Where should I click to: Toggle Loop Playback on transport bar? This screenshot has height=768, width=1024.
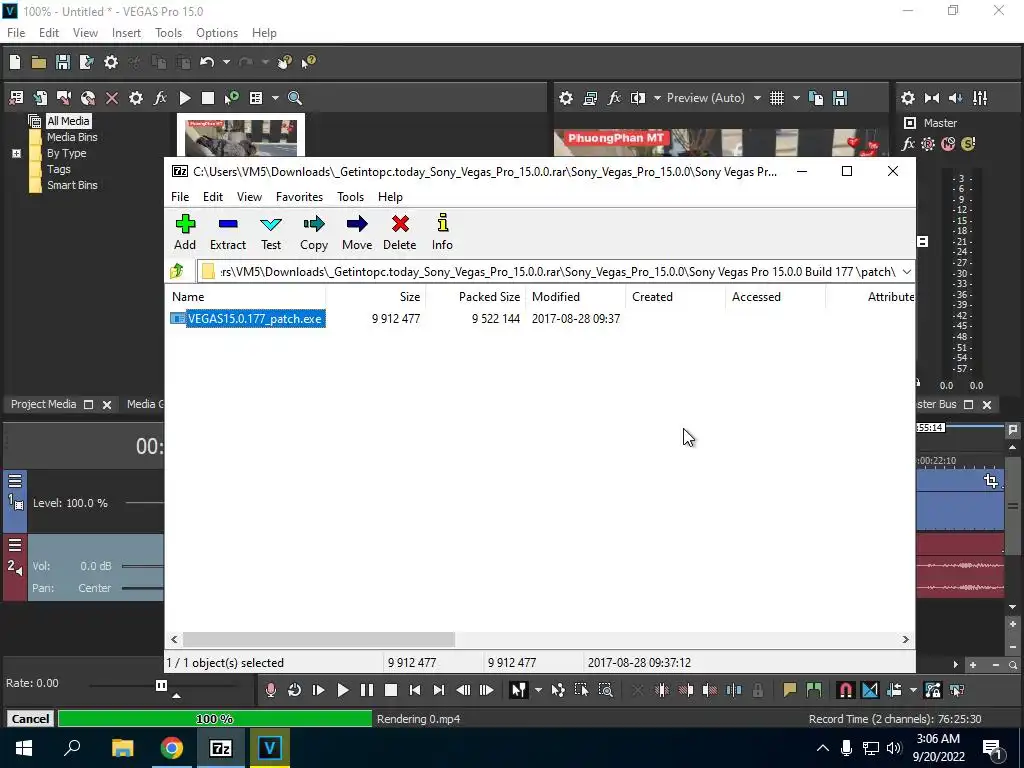tap(295, 690)
